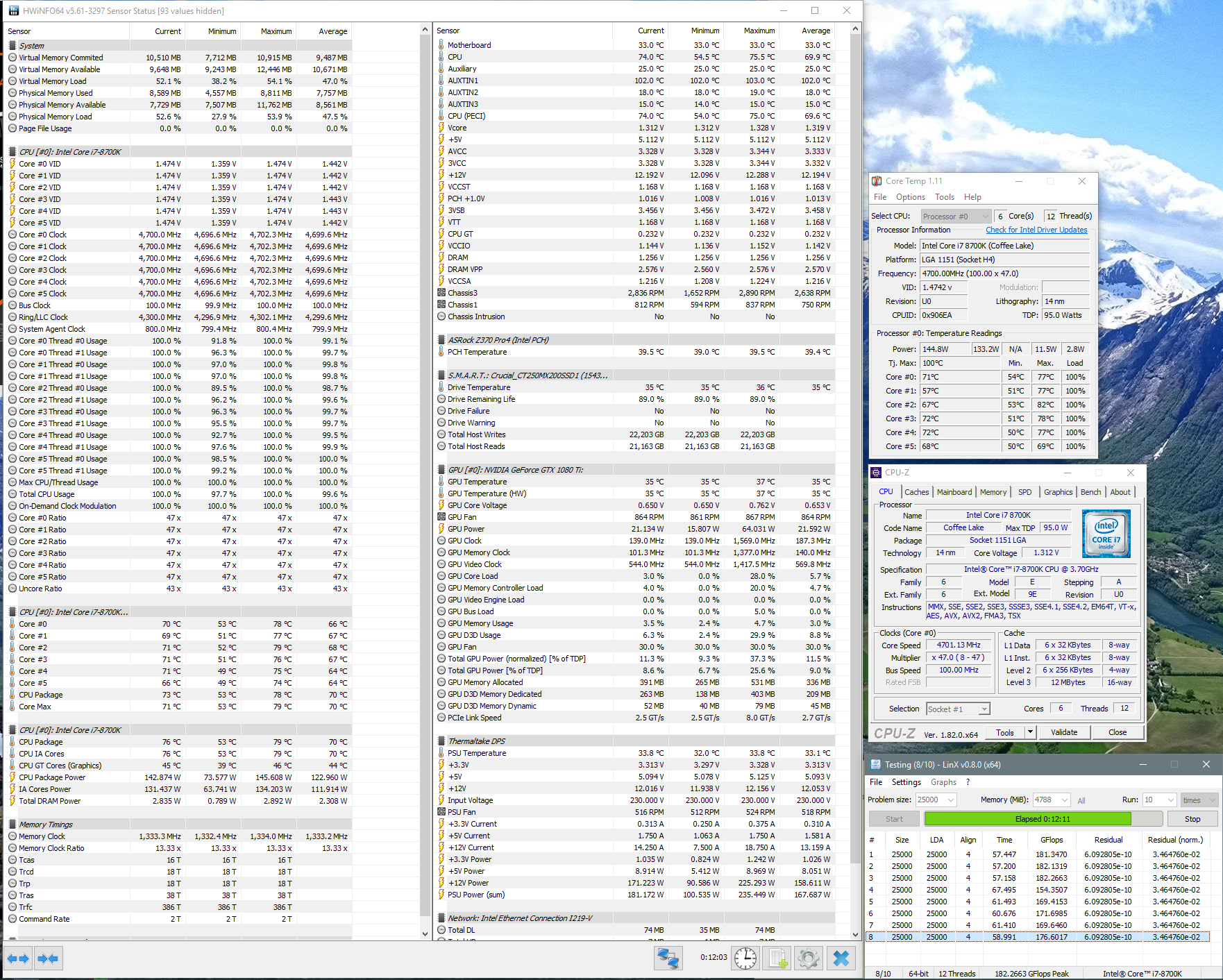Click the Memory Timings group icon

click(12, 825)
